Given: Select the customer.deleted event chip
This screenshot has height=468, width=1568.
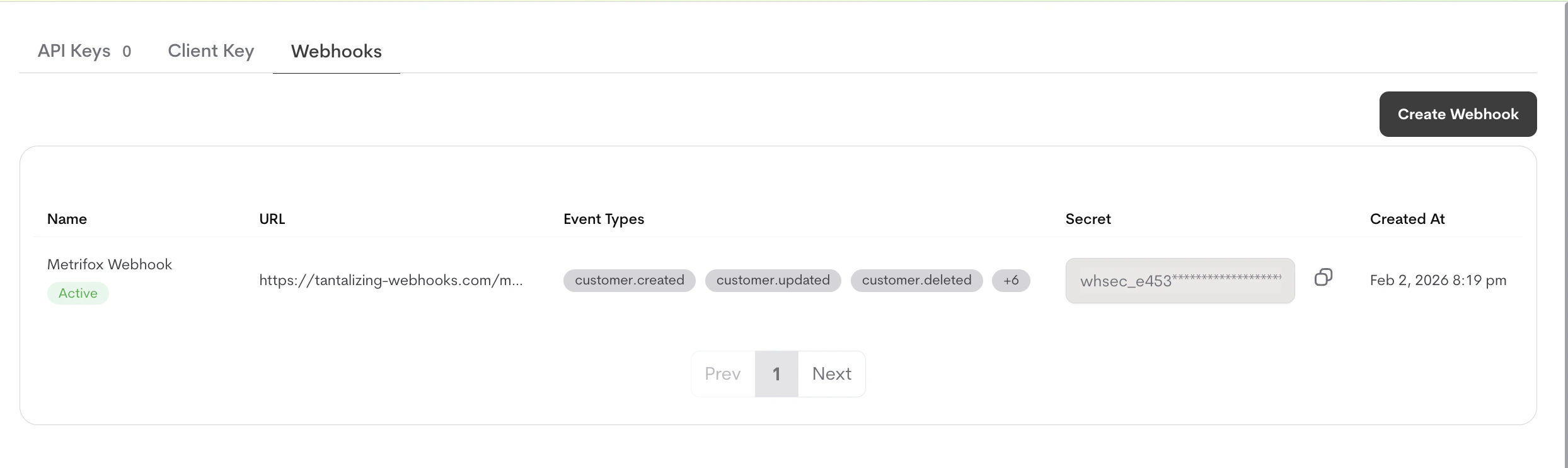Looking at the screenshot, I should [916, 281].
